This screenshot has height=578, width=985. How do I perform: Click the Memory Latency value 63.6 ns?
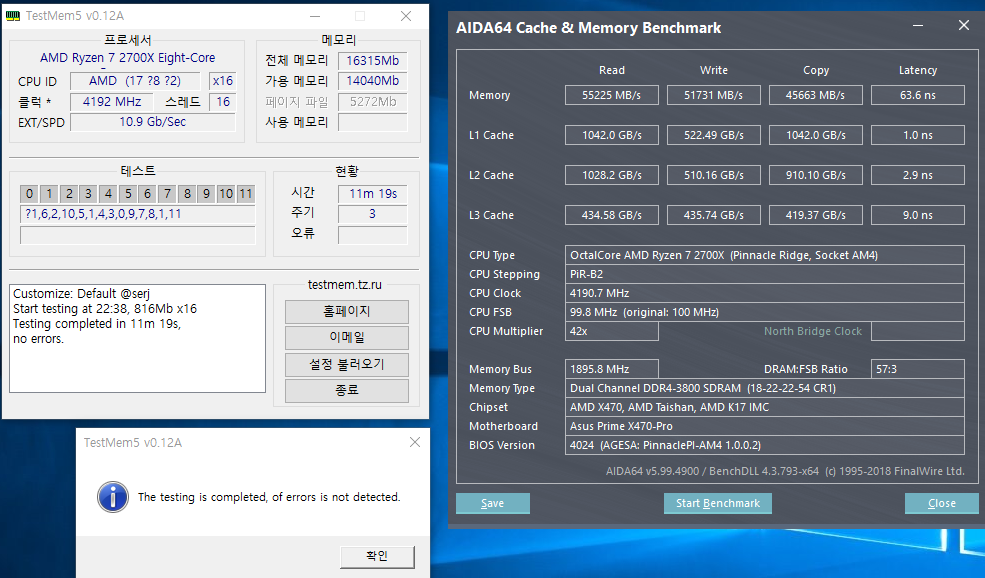pos(918,95)
